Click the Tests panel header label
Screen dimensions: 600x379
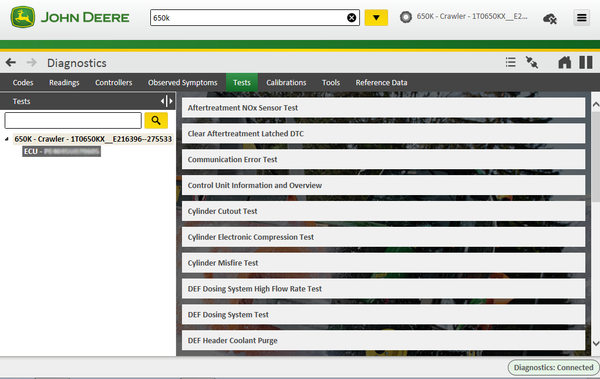pyautogui.click(x=21, y=101)
